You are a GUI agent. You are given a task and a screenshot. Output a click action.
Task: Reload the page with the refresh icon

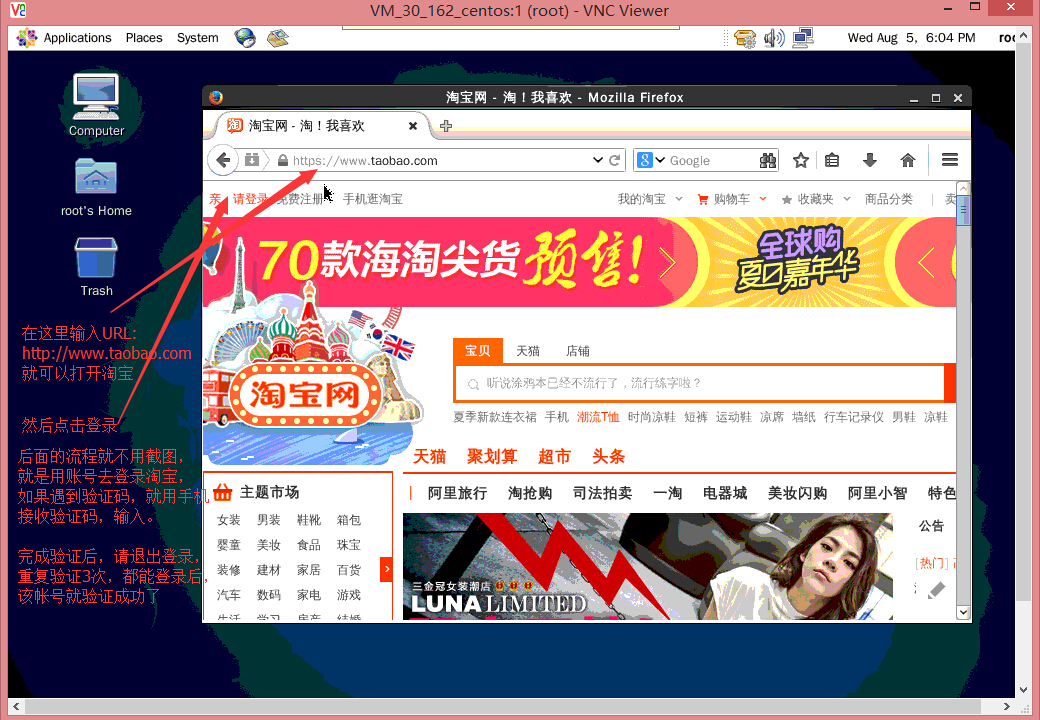coord(615,160)
